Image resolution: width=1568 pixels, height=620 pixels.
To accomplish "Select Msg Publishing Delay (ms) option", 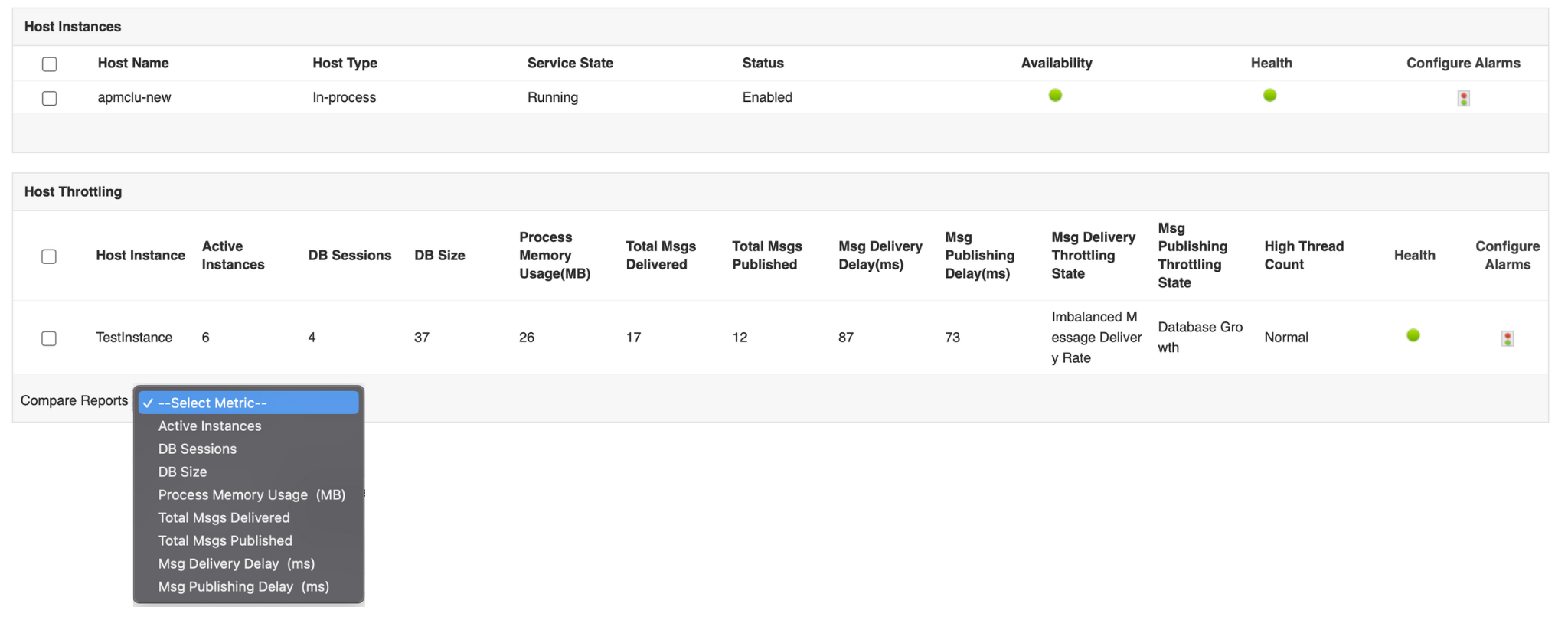I will click(243, 586).
